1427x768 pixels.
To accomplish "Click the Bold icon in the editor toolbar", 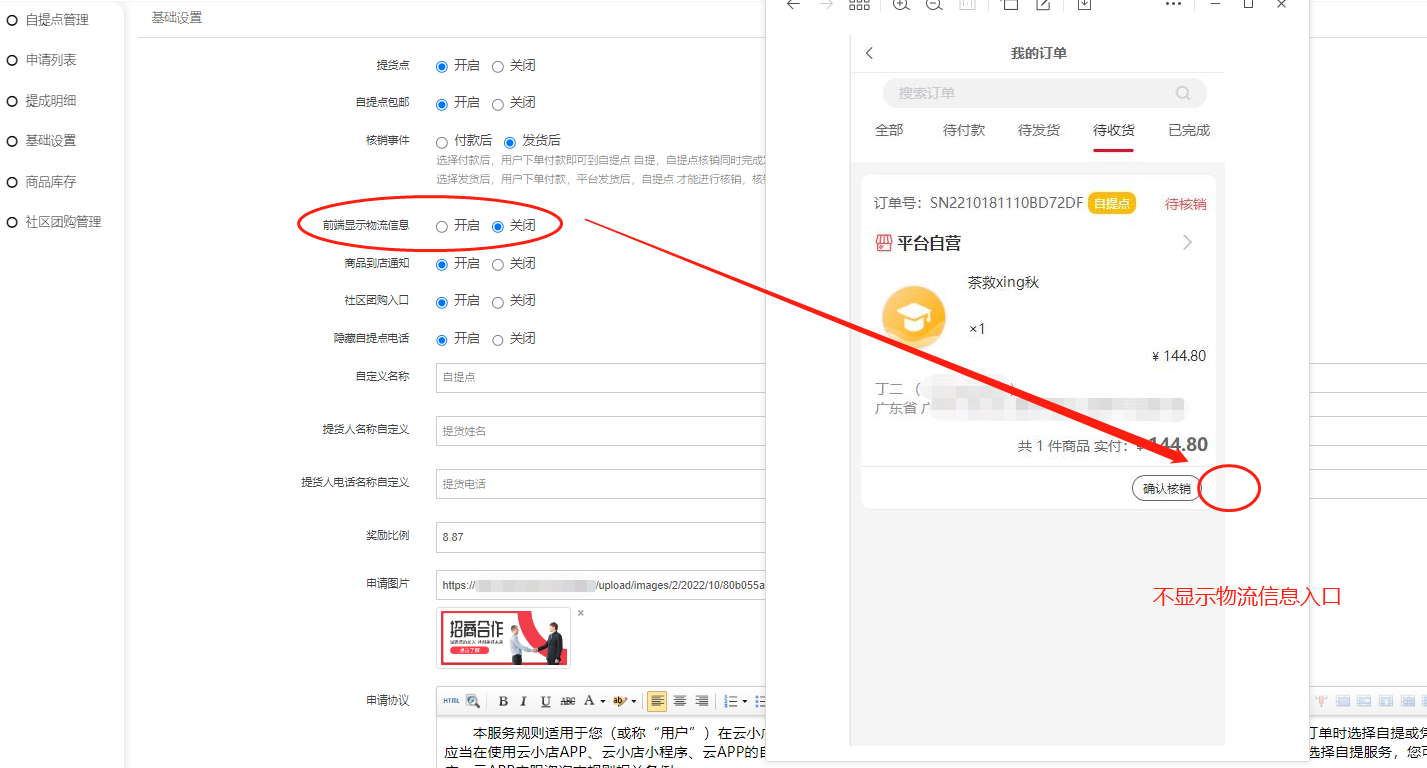I will tap(503, 701).
